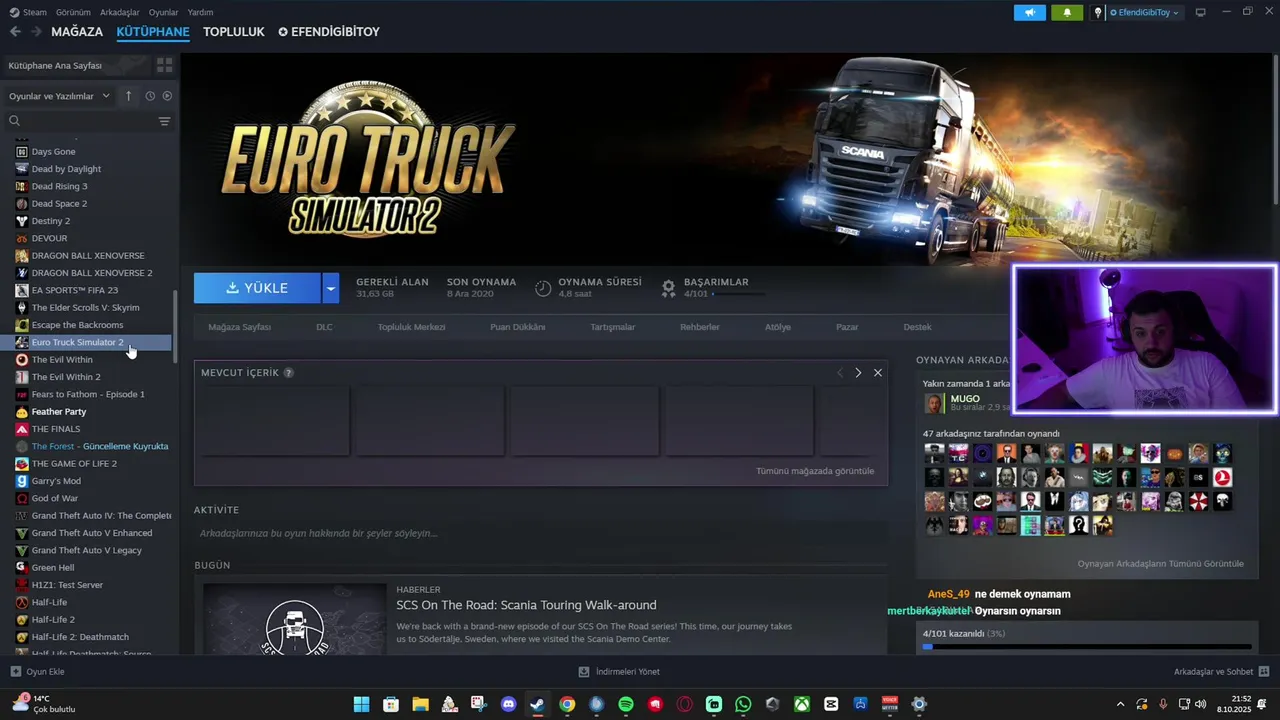The width and height of the screenshot is (1280, 720).
Task: Open the Topluluk Merkezi link
Action: [x=411, y=327]
